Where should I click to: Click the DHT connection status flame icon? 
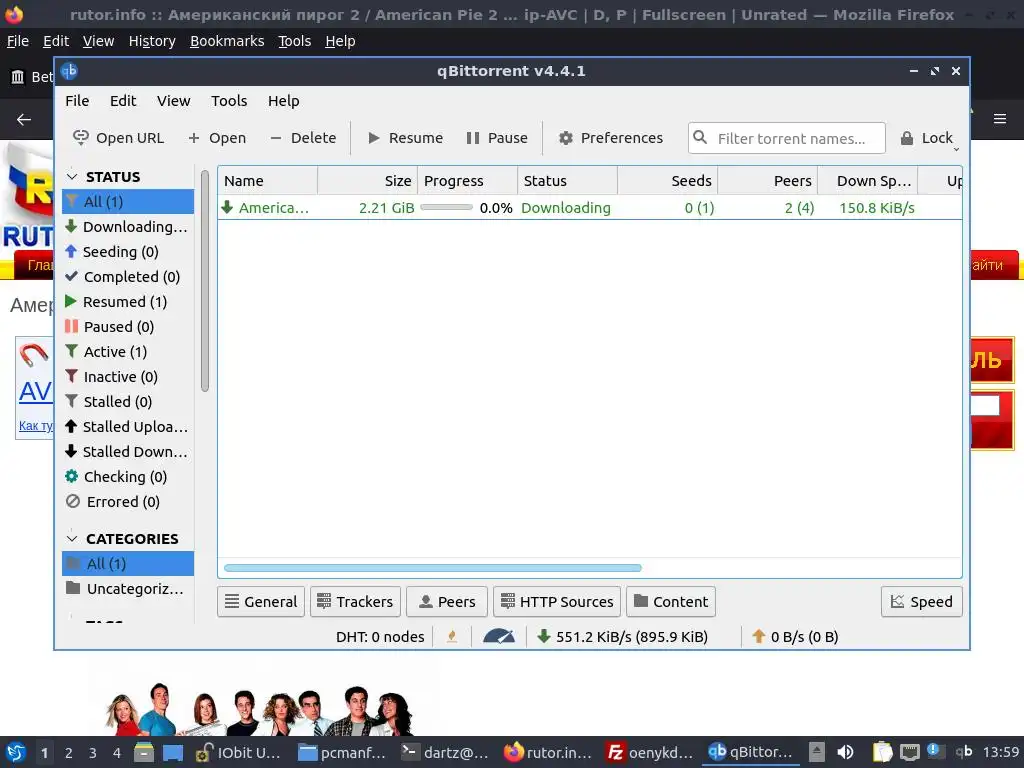452,636
